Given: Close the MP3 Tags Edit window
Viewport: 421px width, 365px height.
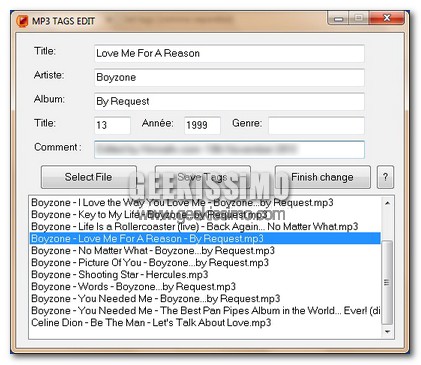Looking at the screenshot, I should pos(387,18).
